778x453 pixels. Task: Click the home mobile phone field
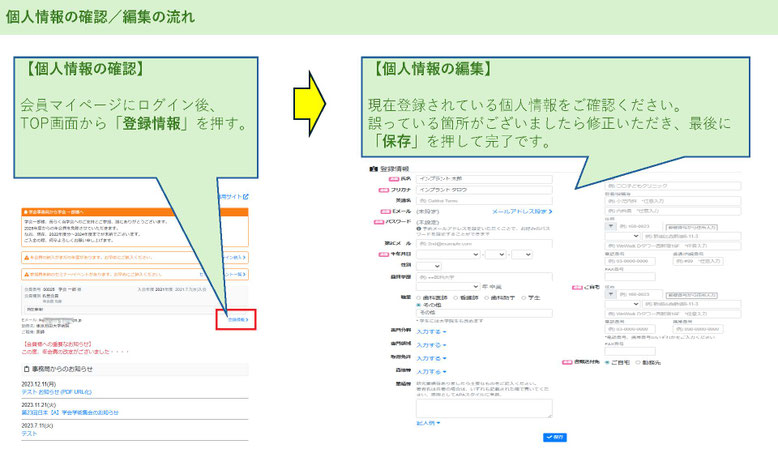point(698,329)
